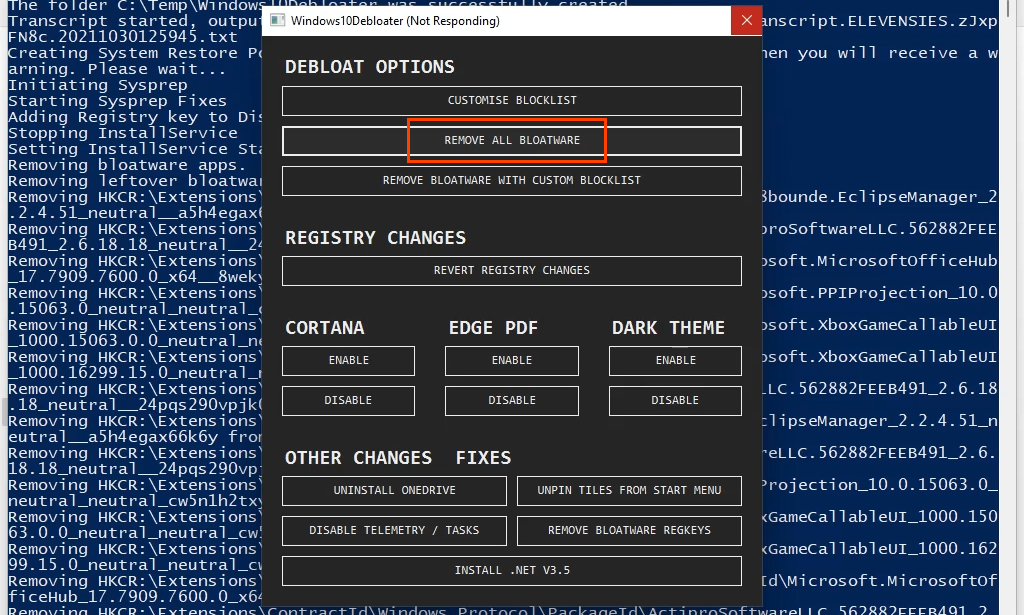Click the Windows10Debloater (Not Responding) title text
The height and width of the screenshot is (615, 1024).
point(395,21)
